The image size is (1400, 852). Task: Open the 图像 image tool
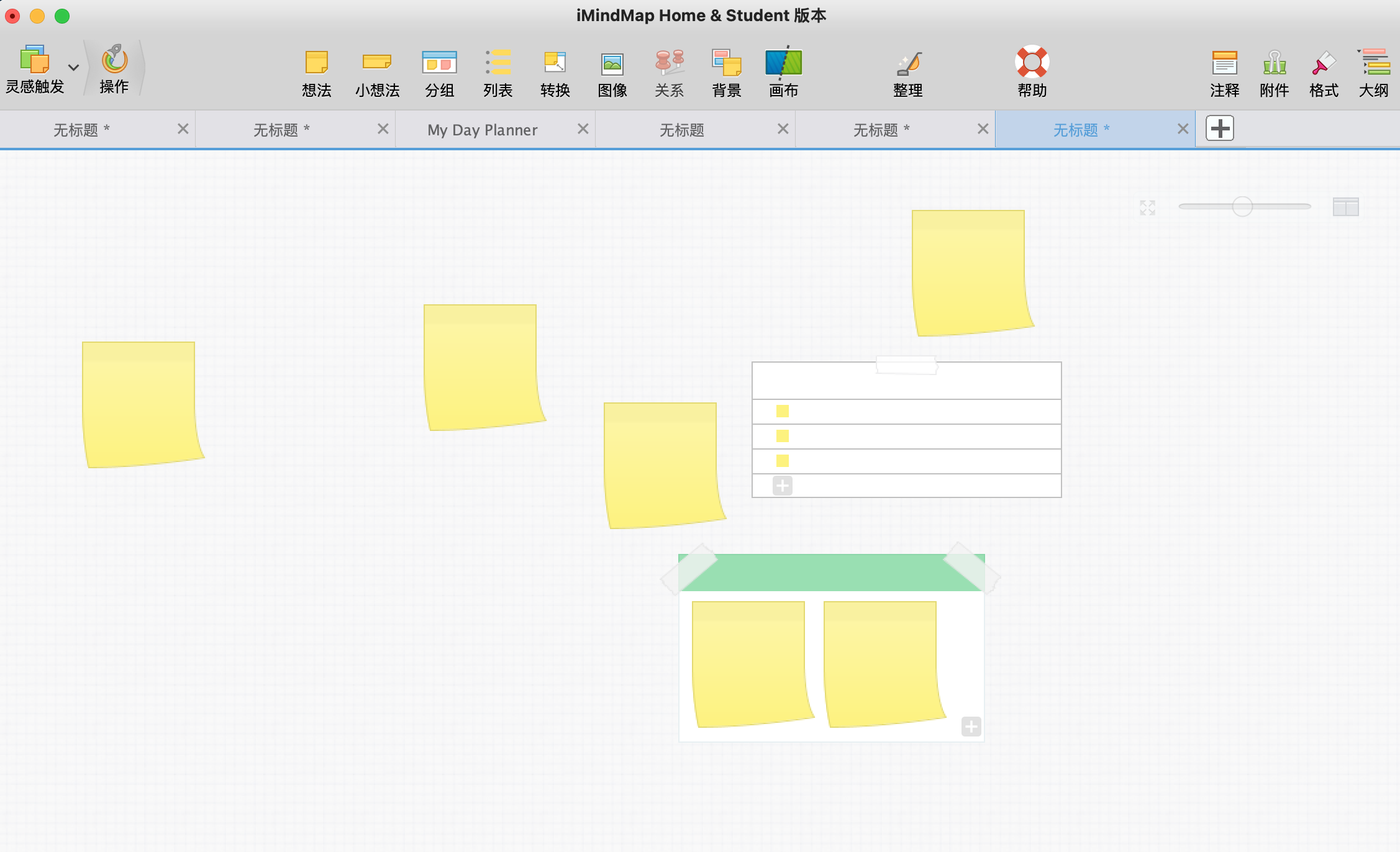pyautogui.click(x=612, y=63)
